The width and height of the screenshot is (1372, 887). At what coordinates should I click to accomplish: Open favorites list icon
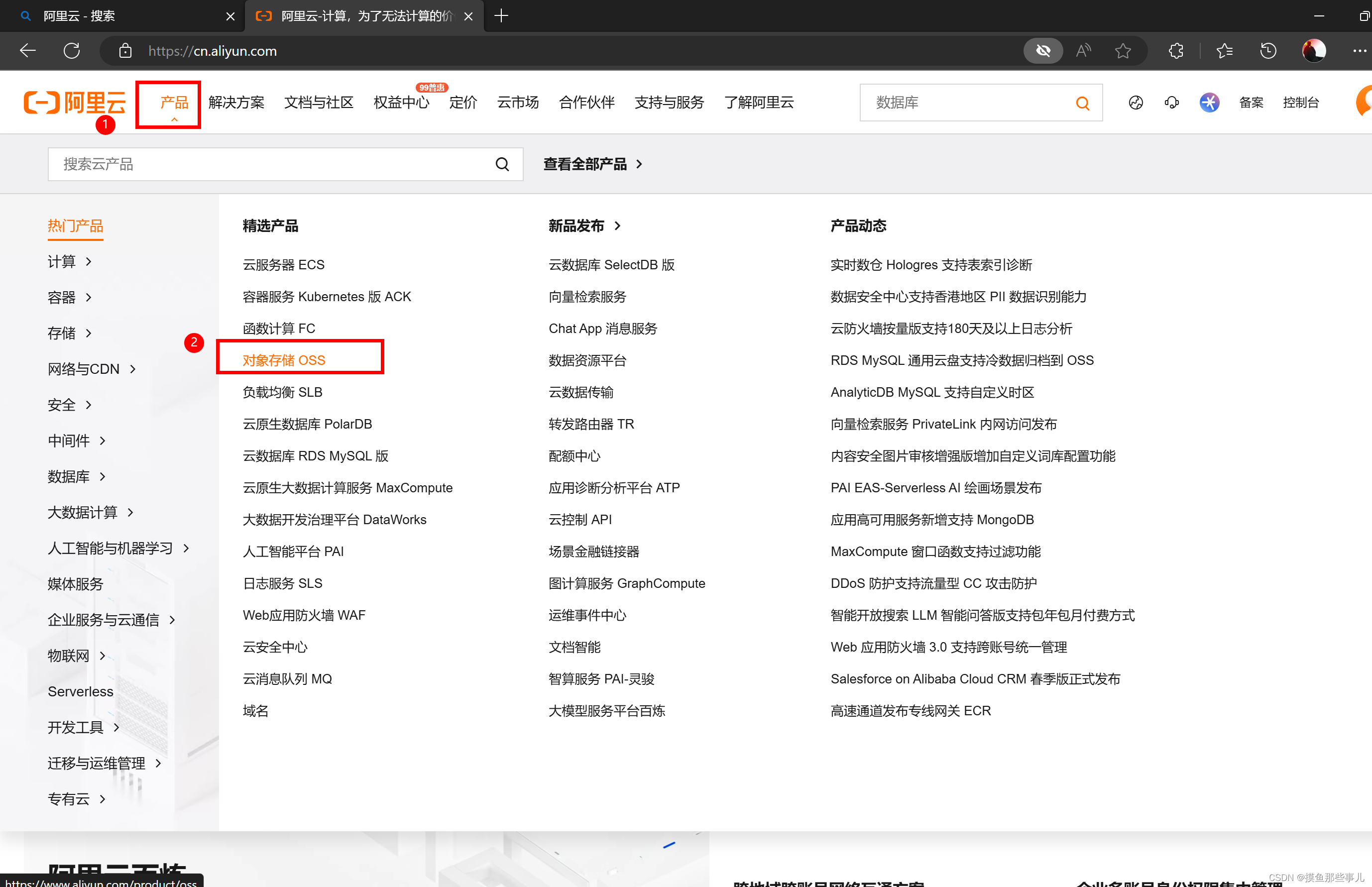click(x=1224, y=51)
